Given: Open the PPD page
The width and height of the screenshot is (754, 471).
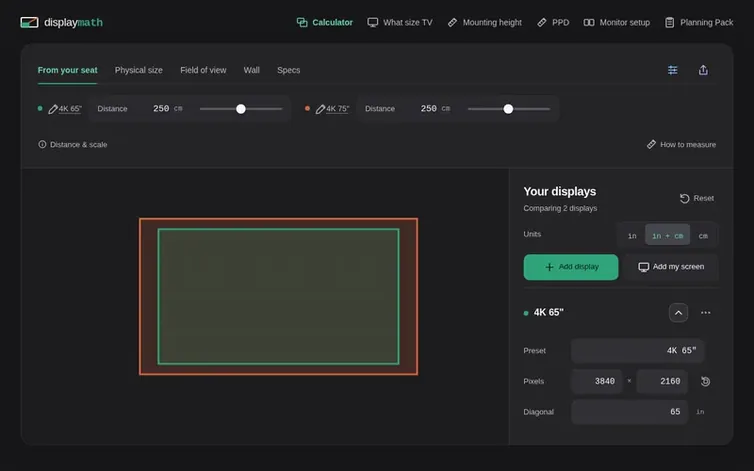Looking at the screenshot, I should (553, 23).
